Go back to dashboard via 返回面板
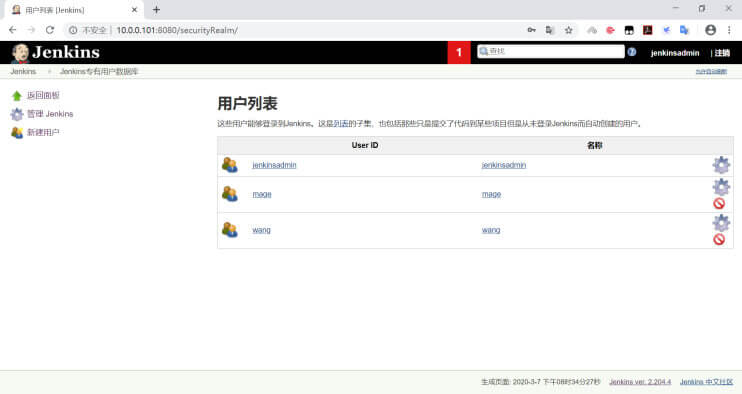The image size is (742, 394). [43, 96]
